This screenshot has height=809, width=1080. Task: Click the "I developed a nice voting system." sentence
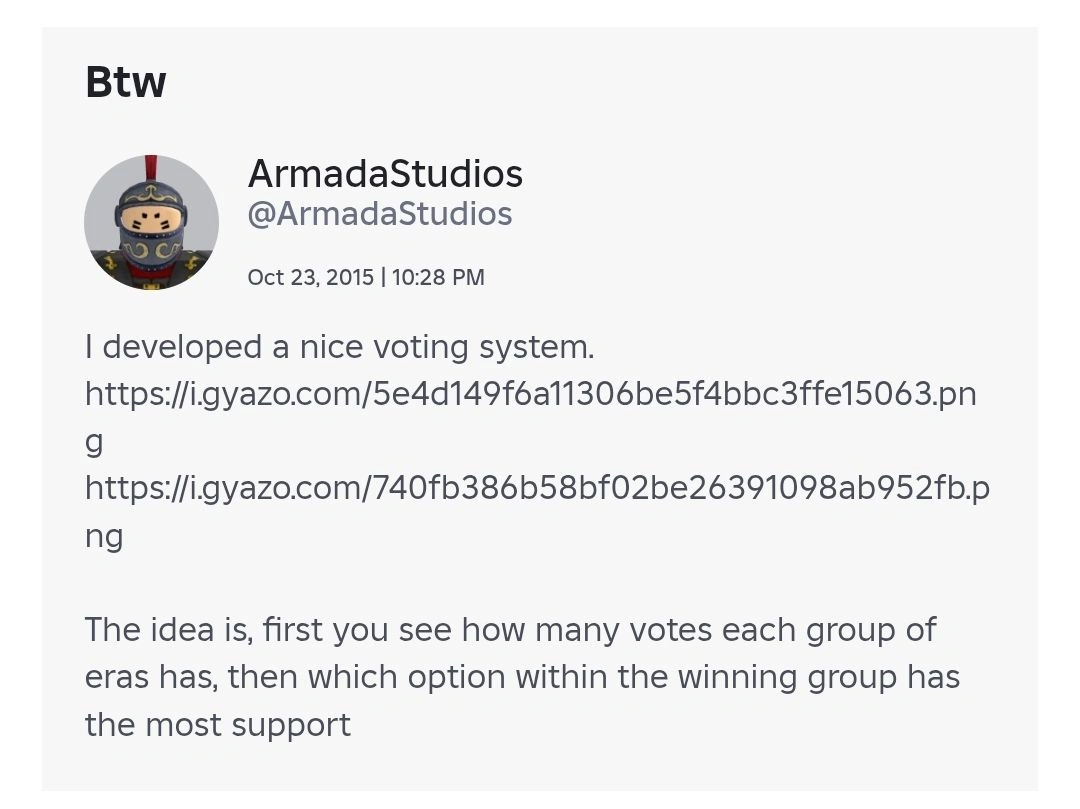[x=340, y=347]
